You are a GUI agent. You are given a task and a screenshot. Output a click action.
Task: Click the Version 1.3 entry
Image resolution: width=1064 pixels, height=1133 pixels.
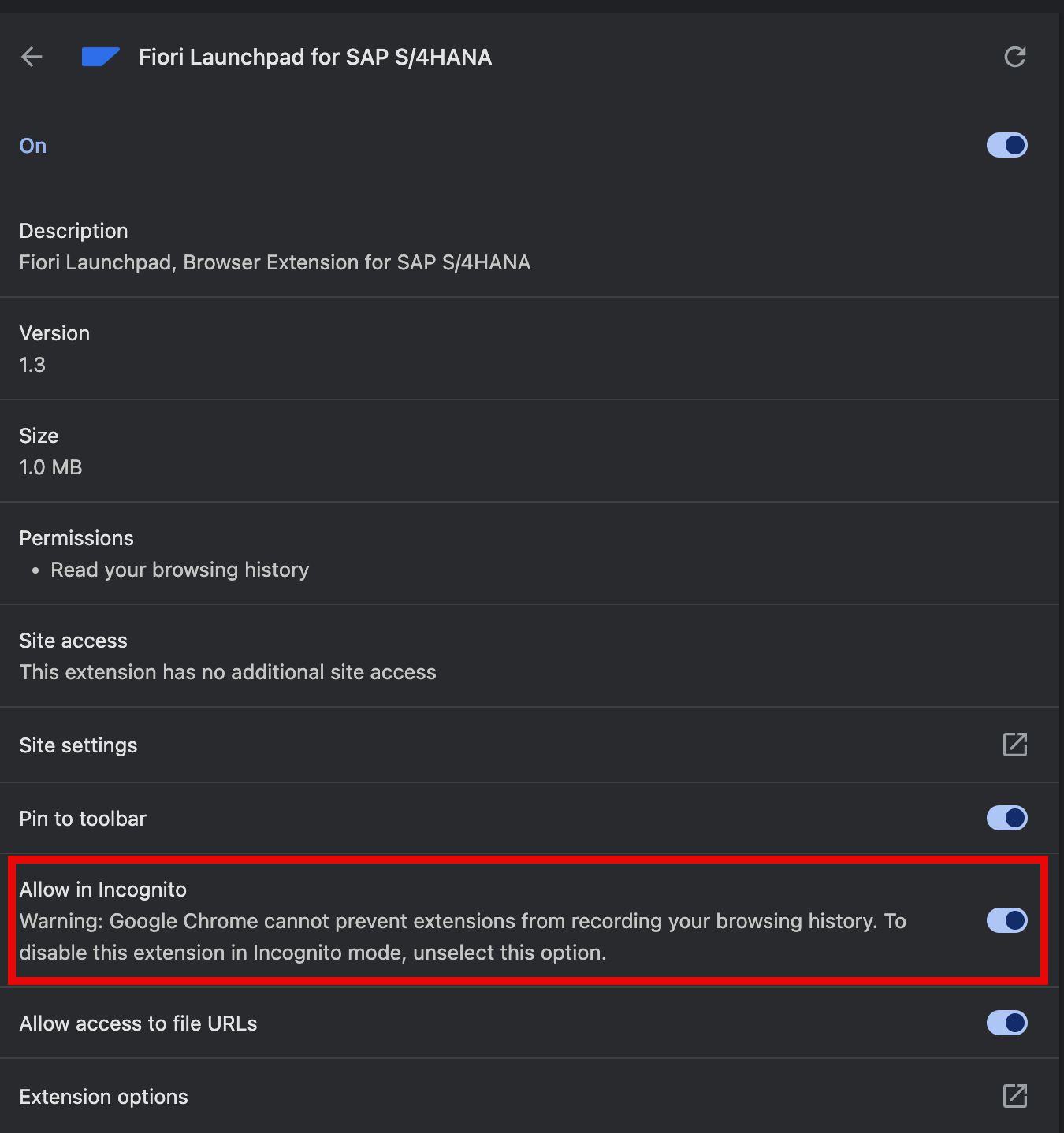[x=54, y=349]
